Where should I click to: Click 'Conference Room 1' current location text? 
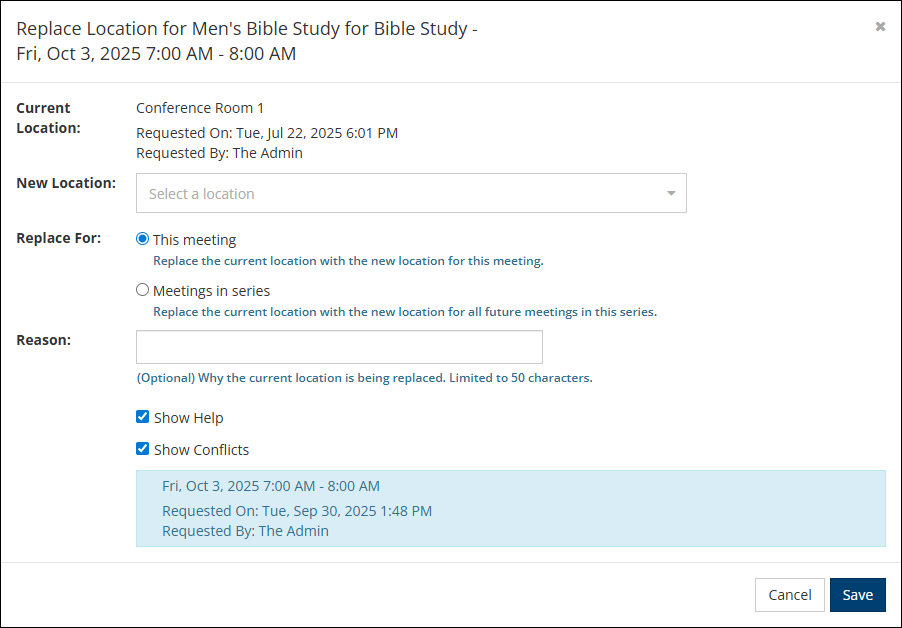point(200,108)
